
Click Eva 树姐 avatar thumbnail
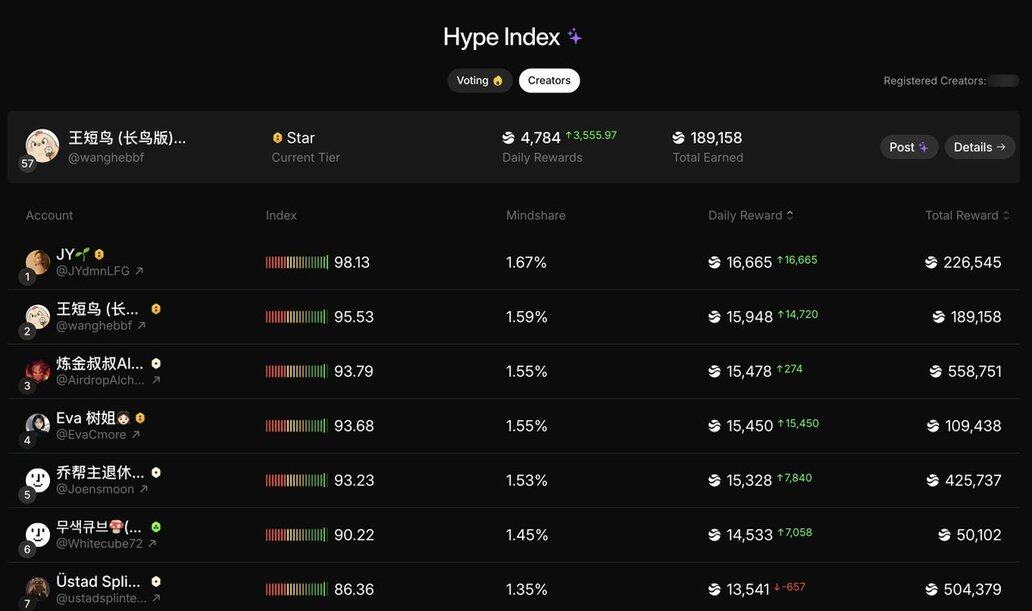(x=38, y=425)
